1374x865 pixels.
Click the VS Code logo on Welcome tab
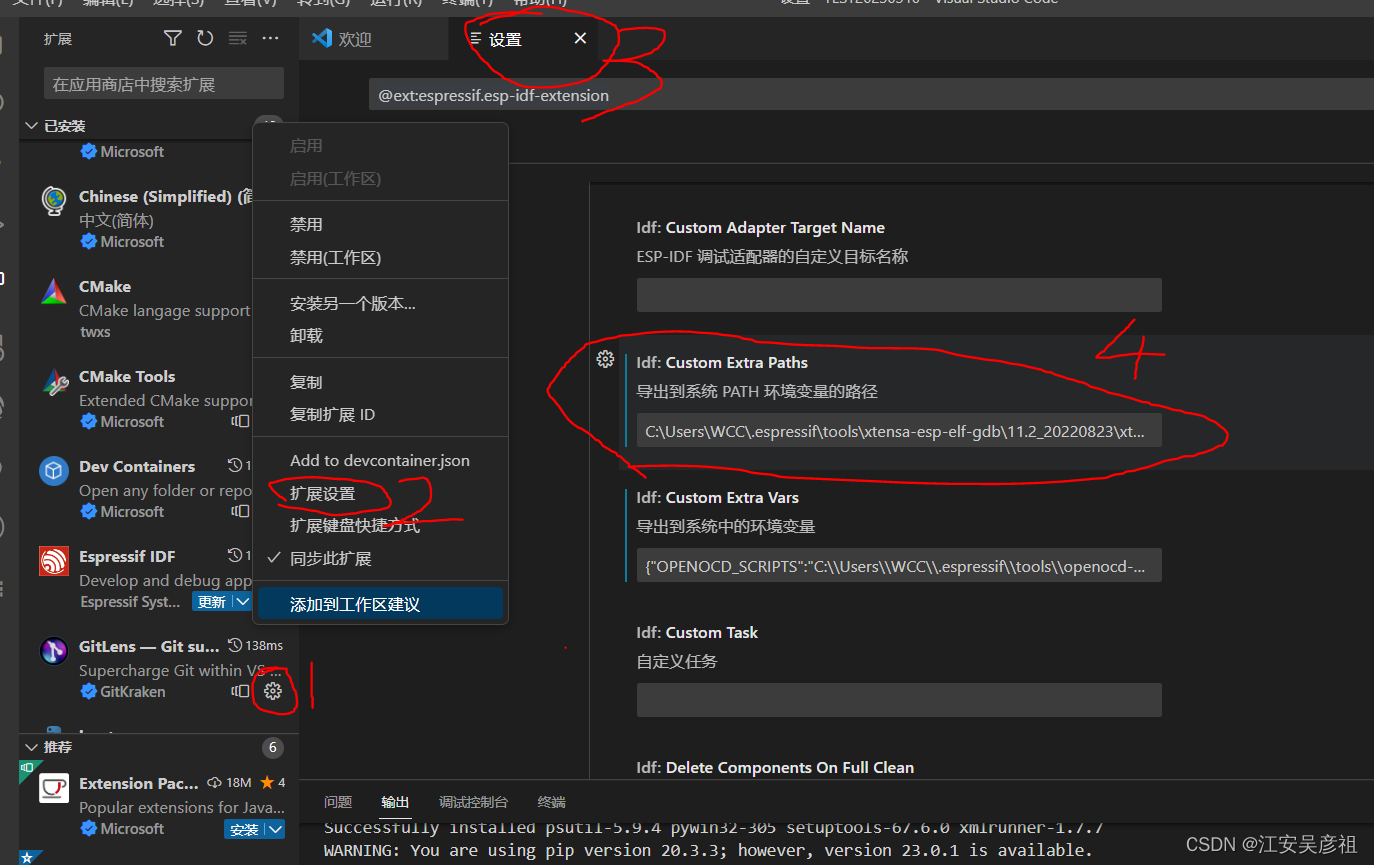[322, 38]
